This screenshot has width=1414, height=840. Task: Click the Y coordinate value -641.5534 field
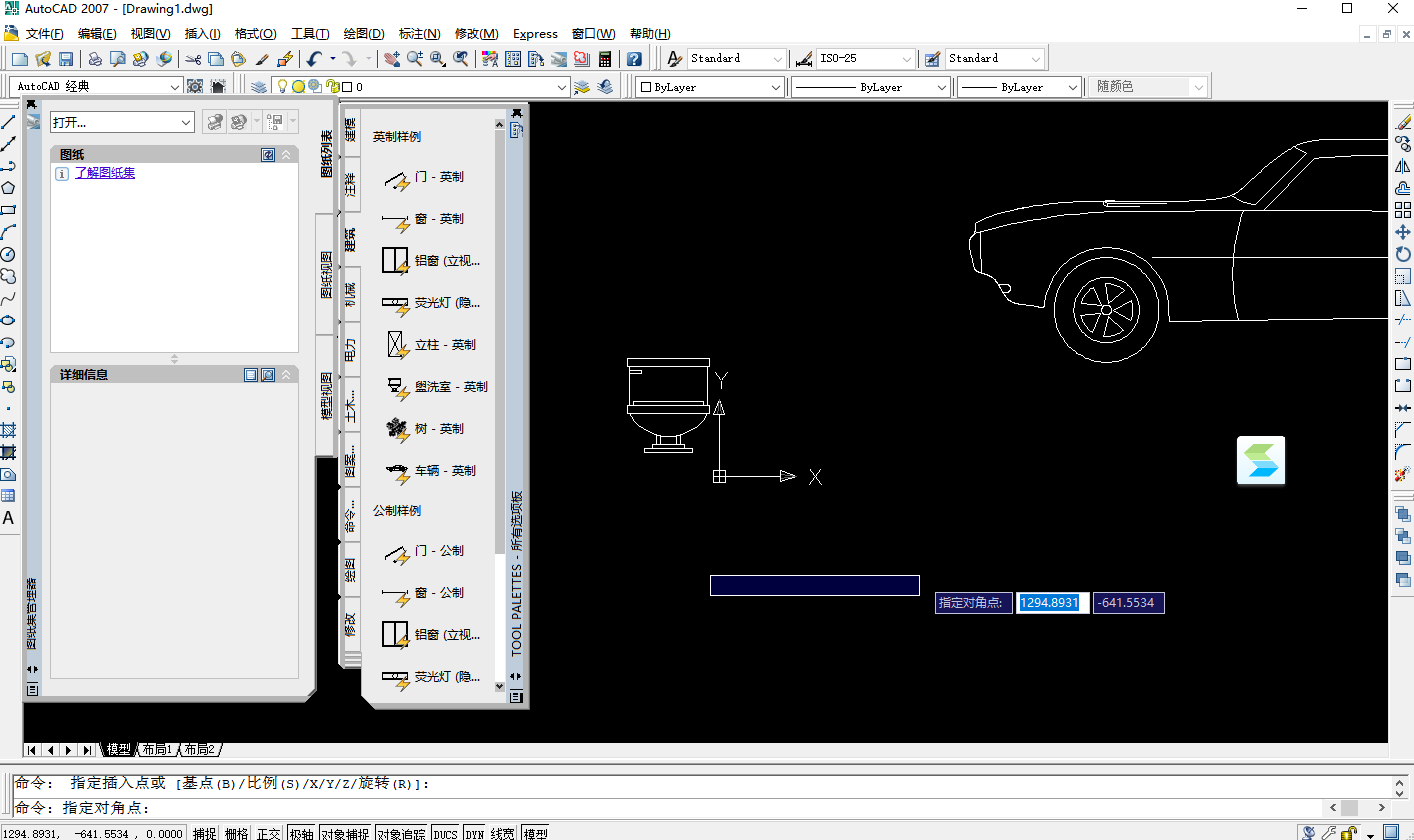[1128, 603]
